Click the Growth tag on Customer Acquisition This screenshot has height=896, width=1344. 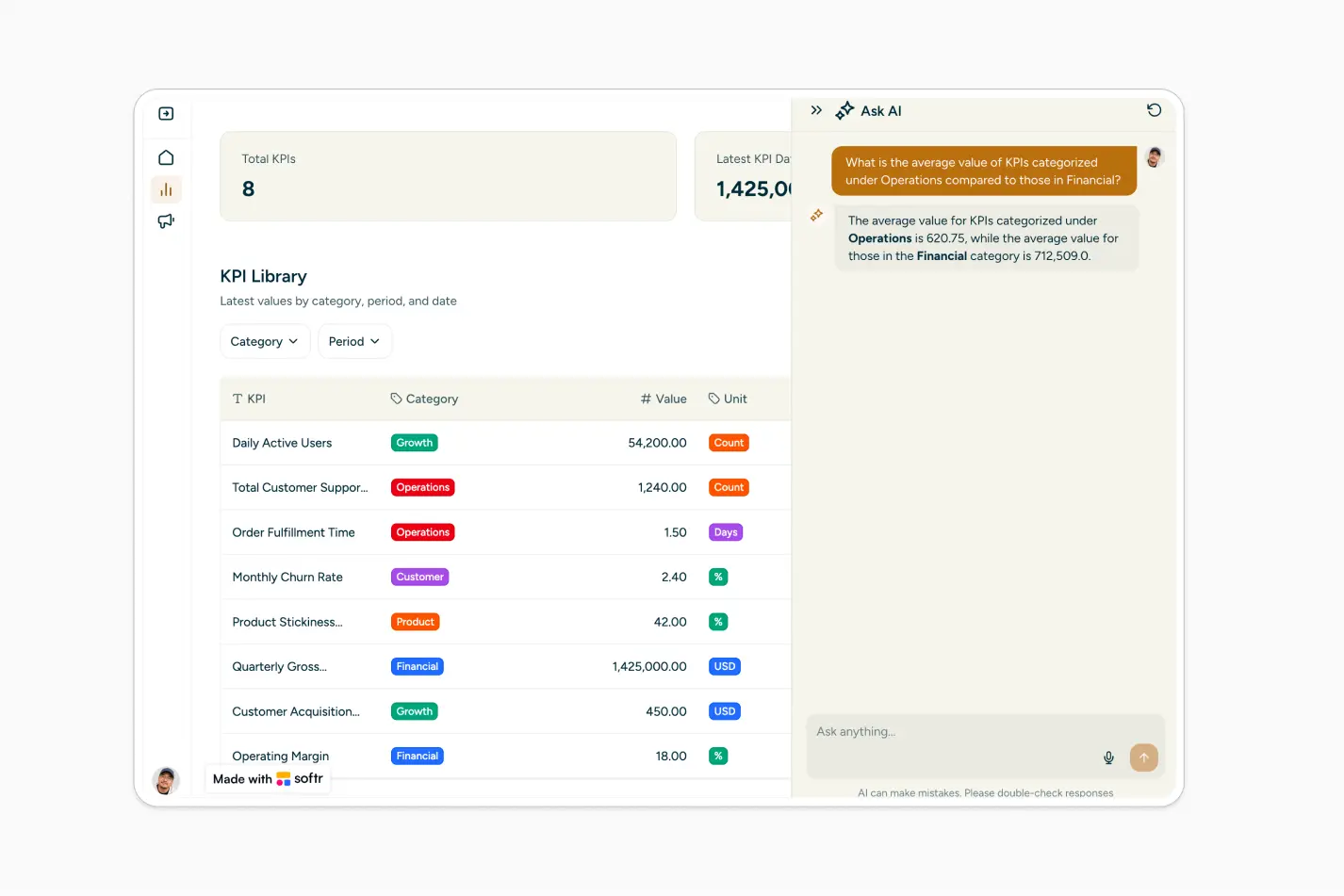(x=415, y=711)
